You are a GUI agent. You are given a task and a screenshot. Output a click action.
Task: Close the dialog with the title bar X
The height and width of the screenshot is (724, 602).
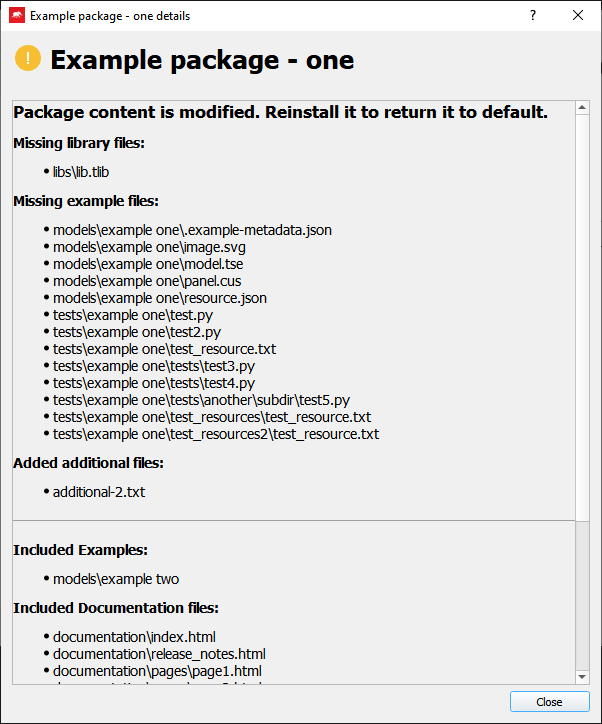coord(578,16)
